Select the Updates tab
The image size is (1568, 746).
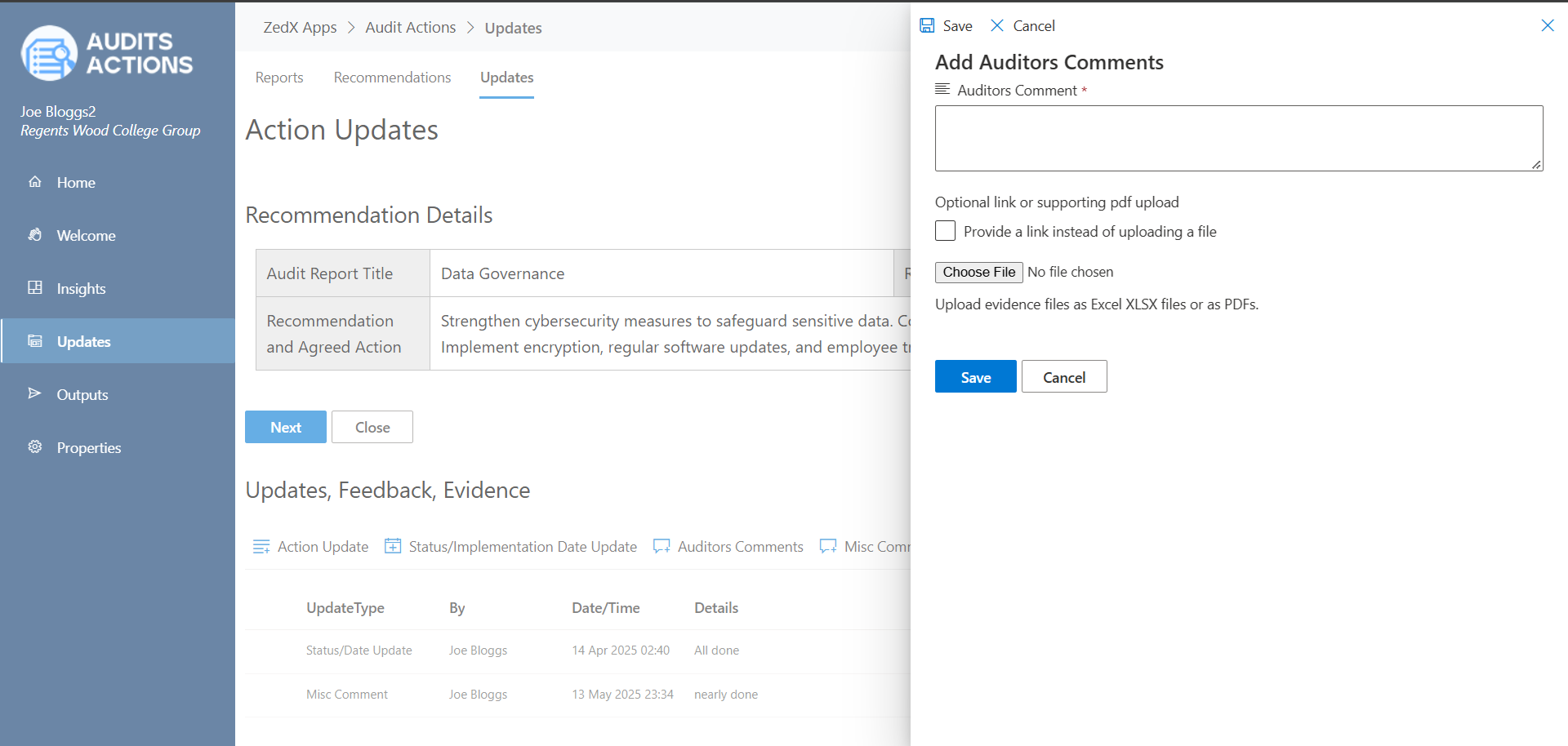[506, 78]
